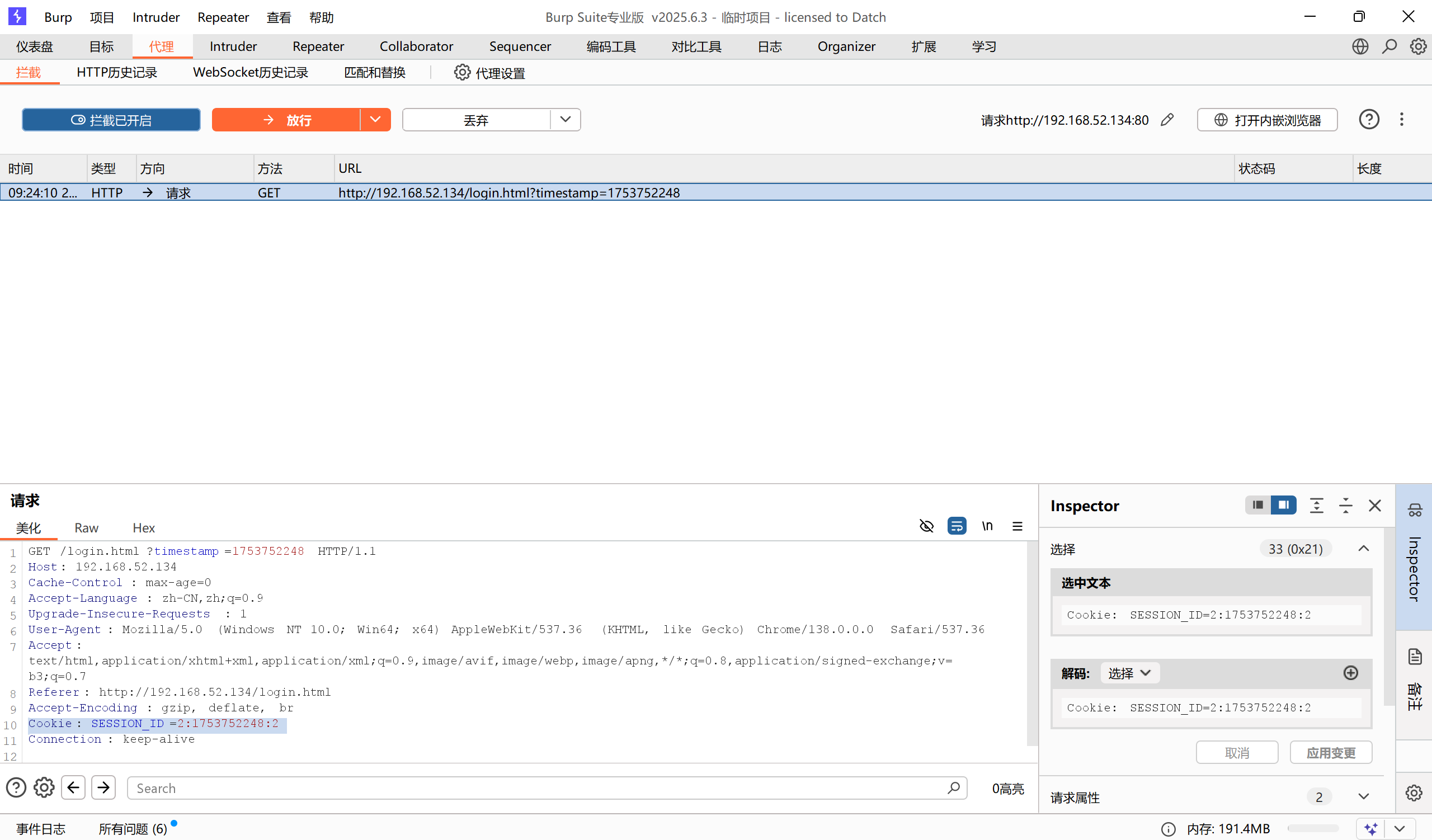Open Inspector sidebar settings gear
This screenshot has height=840, width=1432.
point(1414,793)
